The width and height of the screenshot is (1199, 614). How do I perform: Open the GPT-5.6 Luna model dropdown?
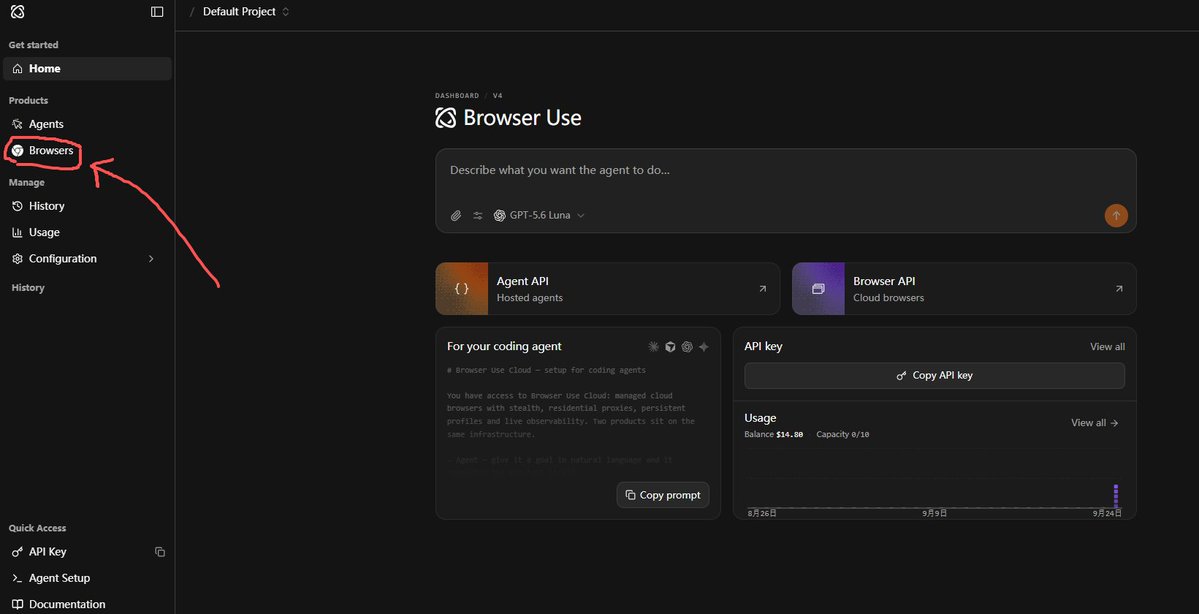(x=539, y=216)
